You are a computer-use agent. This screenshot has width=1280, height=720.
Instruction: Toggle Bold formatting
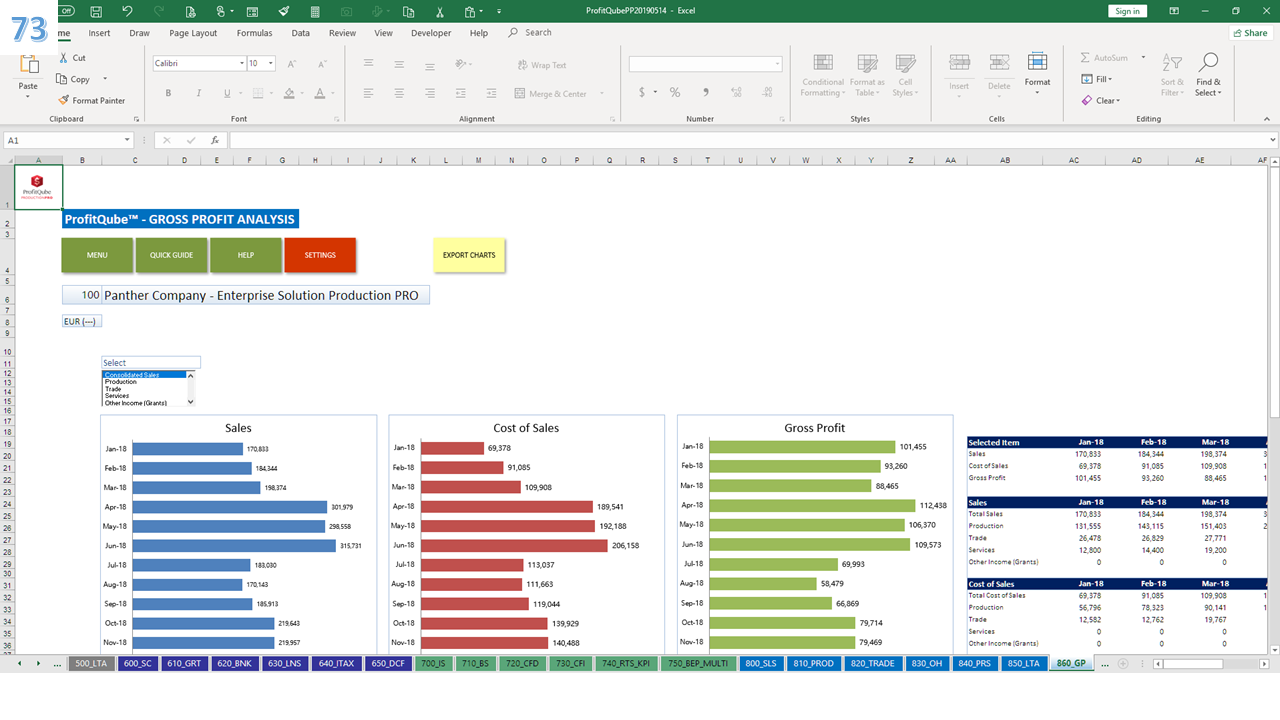tap(168, 93)
